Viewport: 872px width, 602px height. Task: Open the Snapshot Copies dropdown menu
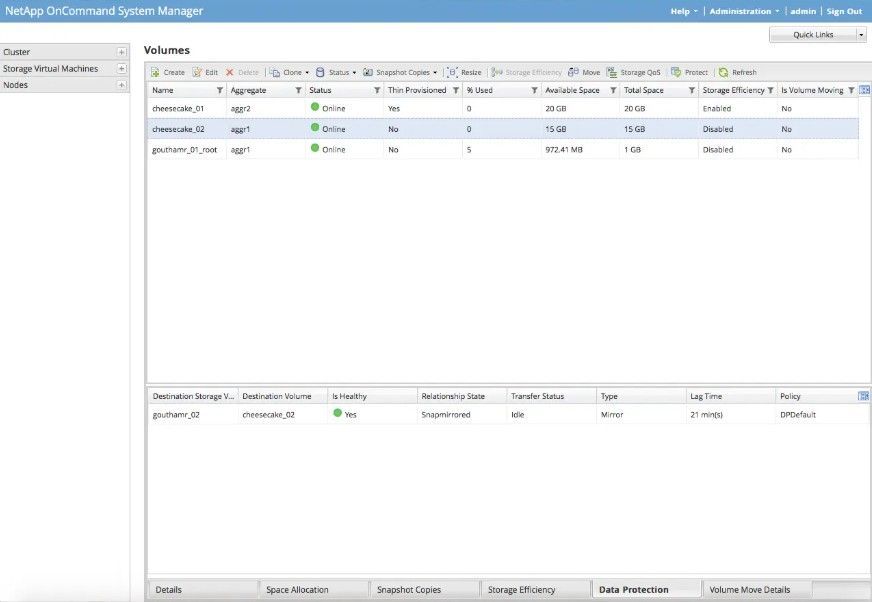coord(400,73)
